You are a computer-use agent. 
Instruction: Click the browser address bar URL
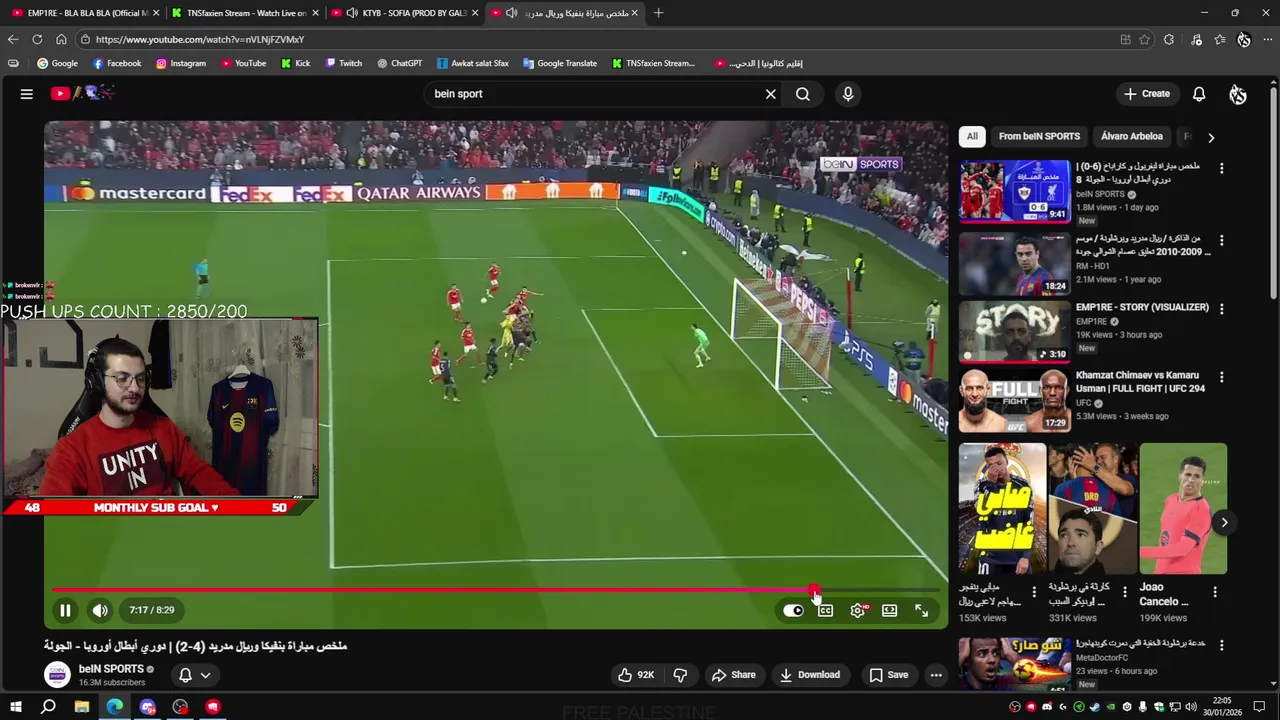[200, 39]
